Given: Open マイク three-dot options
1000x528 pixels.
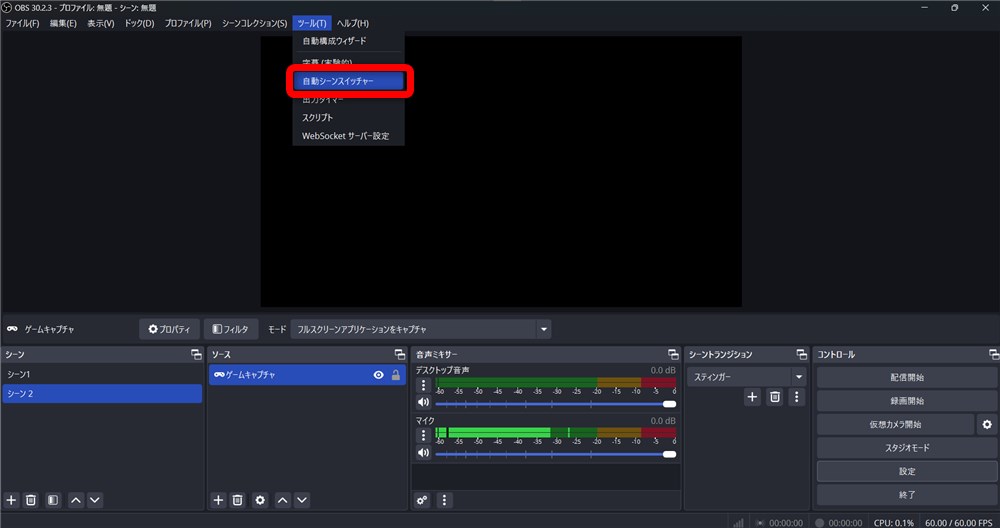Looking at the screenshot, I should pos(423,435).
